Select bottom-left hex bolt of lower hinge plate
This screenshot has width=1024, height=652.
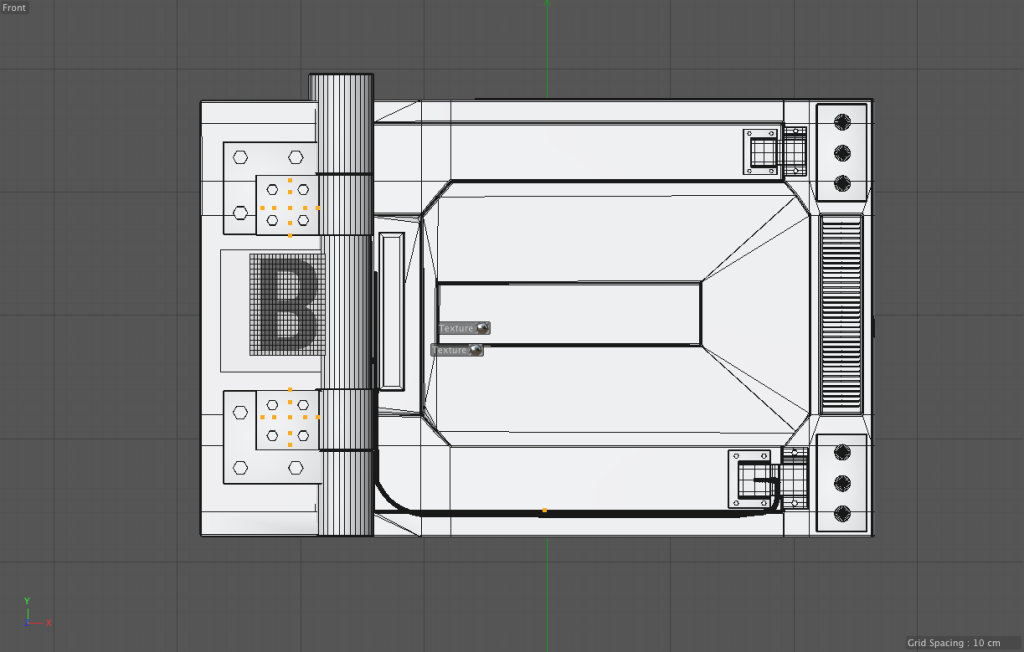point(241,467)
